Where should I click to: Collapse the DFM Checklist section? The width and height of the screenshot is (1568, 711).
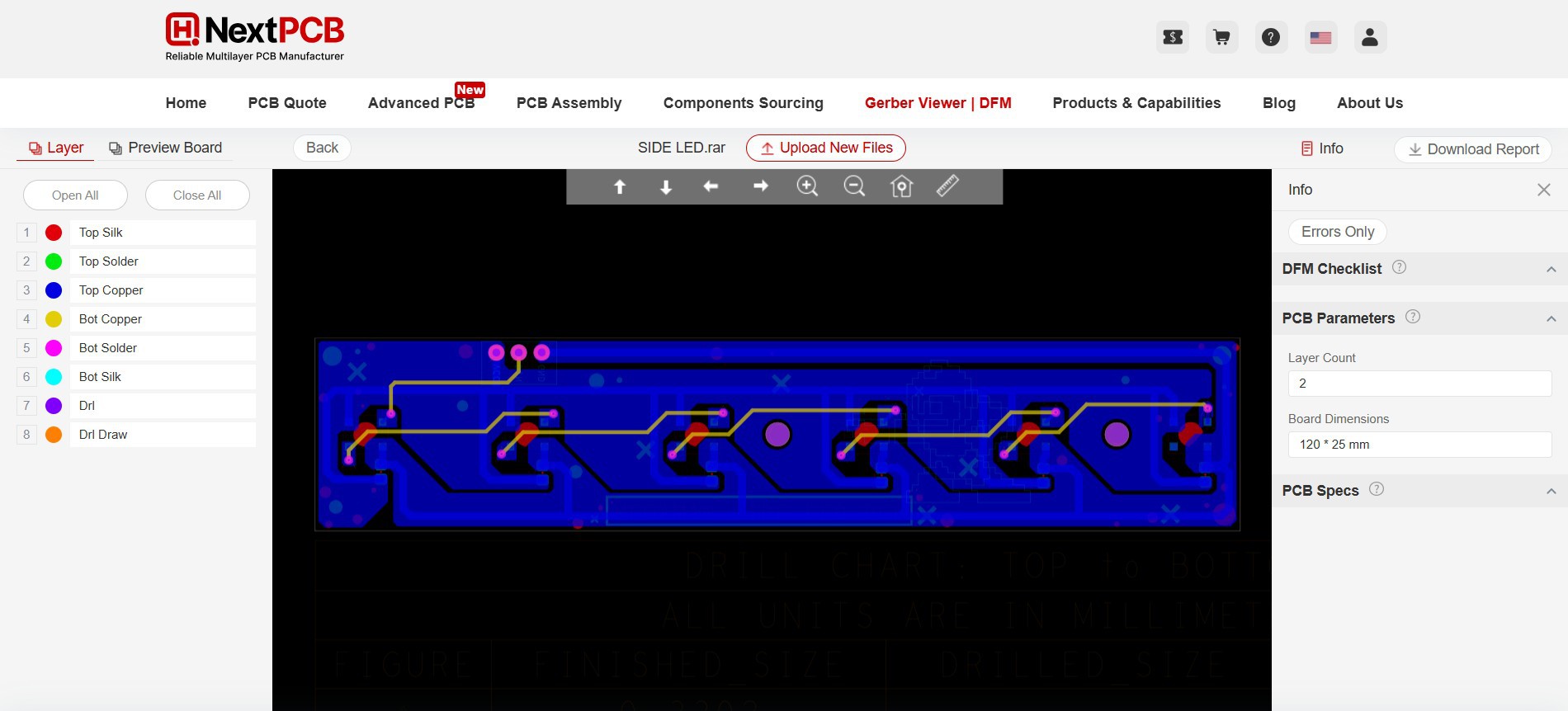[x=1551, y=269]
